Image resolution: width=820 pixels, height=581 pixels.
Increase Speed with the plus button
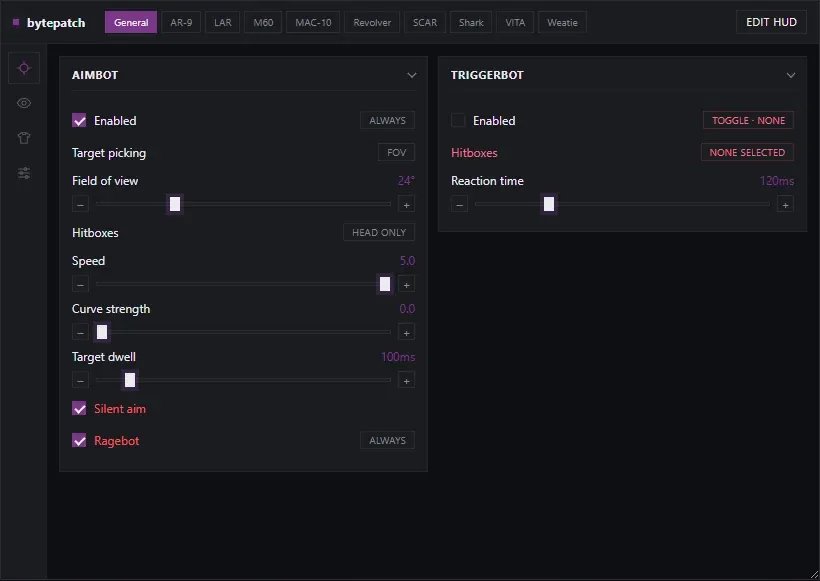pyautogui.click(x=406, y=284)
